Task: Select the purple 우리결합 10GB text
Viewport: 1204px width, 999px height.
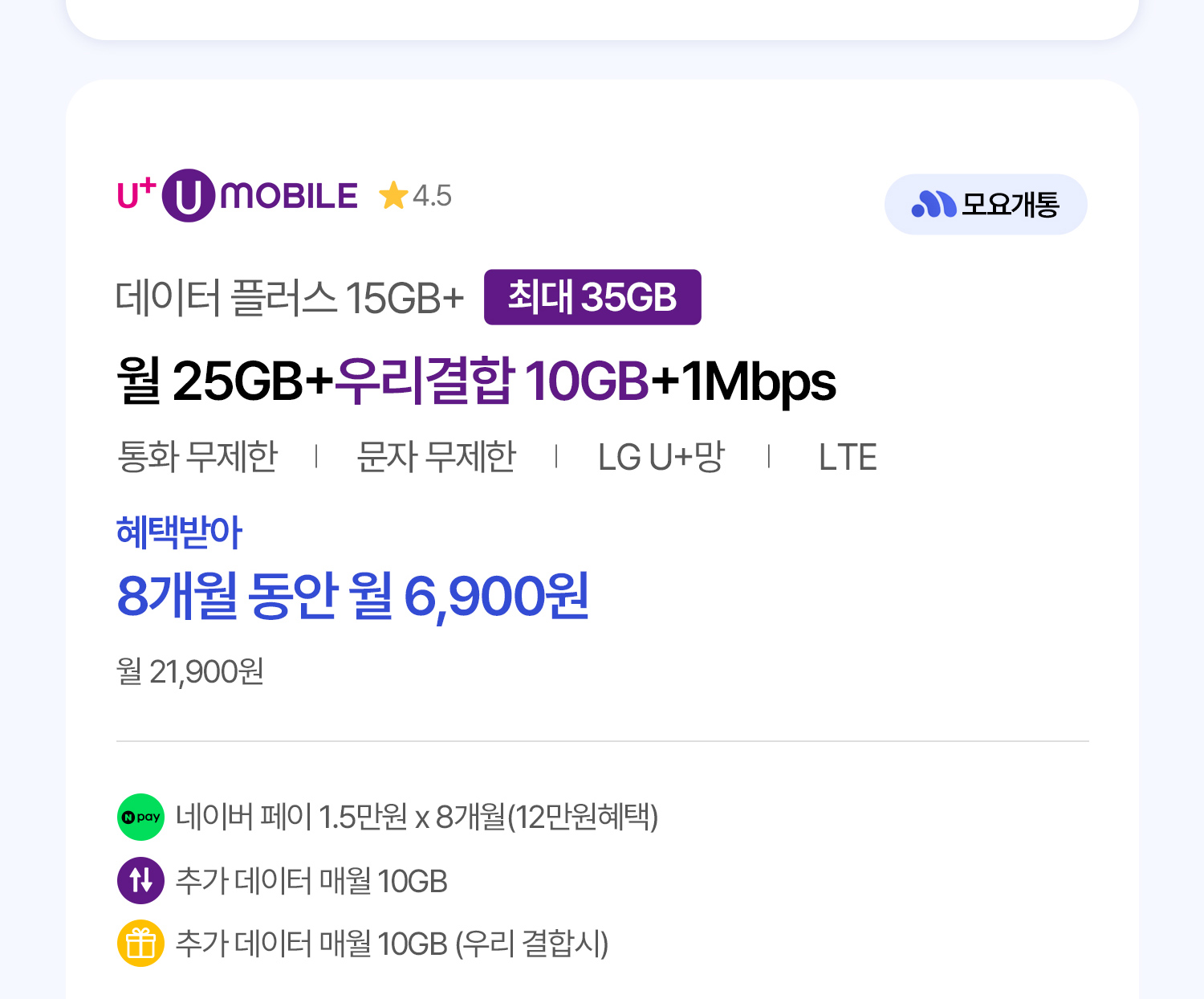Action: [491, 381]
